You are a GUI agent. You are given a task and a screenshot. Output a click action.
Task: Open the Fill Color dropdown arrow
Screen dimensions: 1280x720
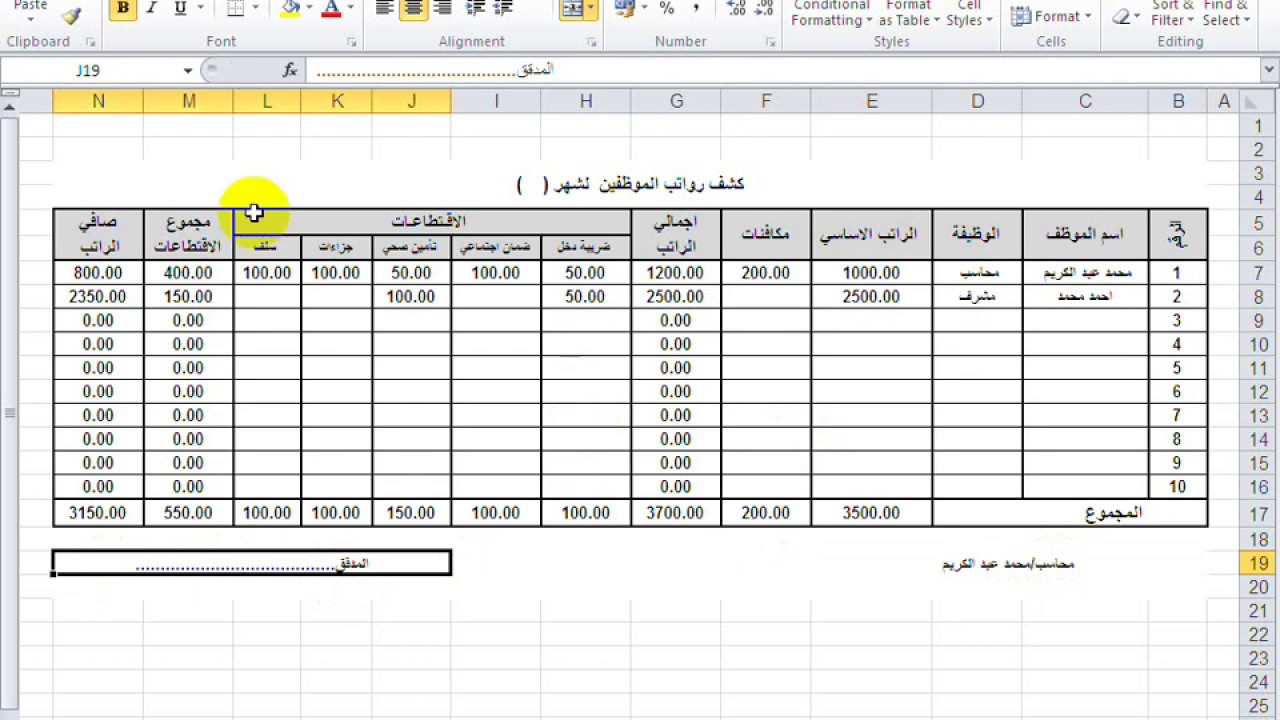click(x=311, y=9)
